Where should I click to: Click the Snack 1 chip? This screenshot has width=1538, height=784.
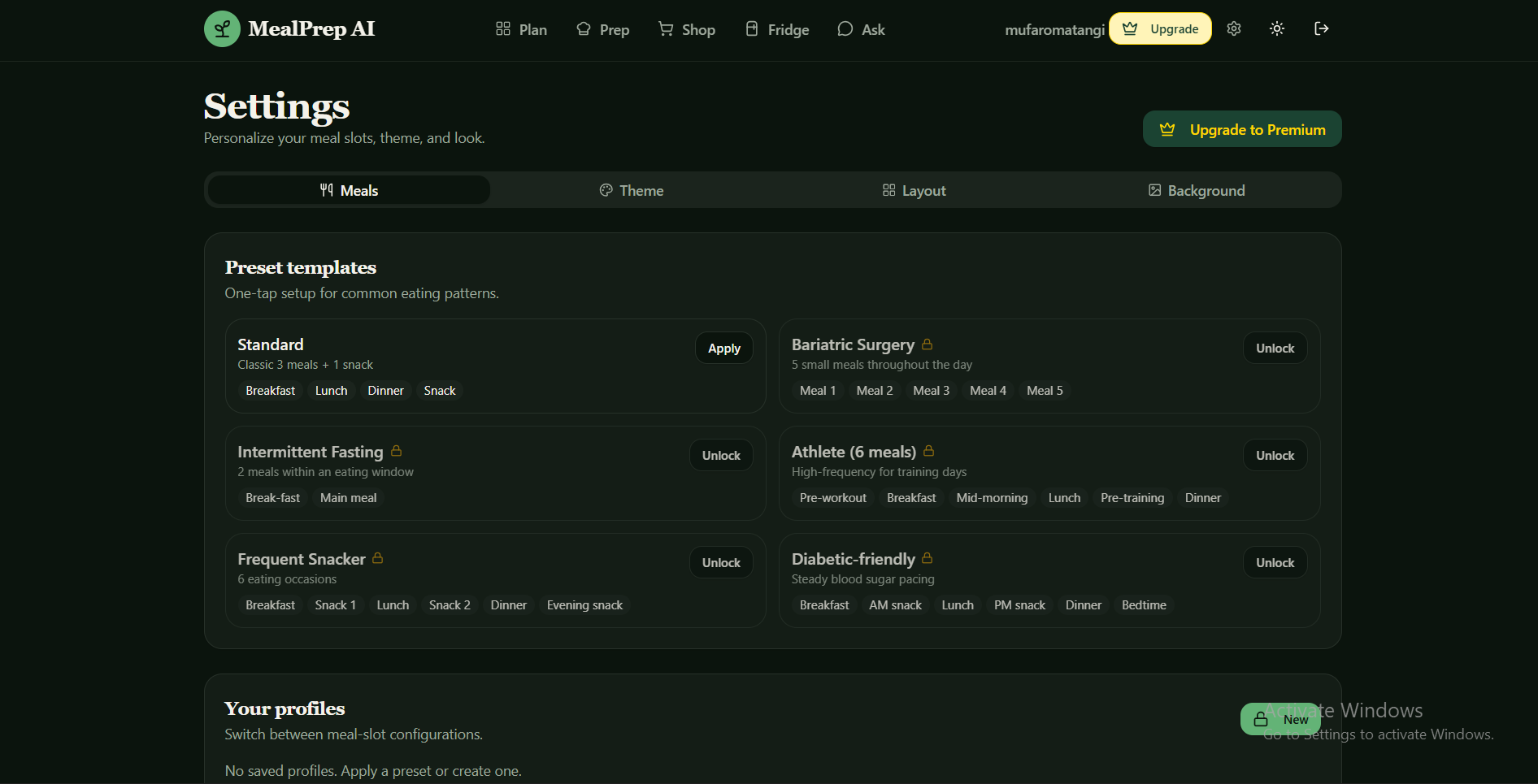click(x=336, y=605)
